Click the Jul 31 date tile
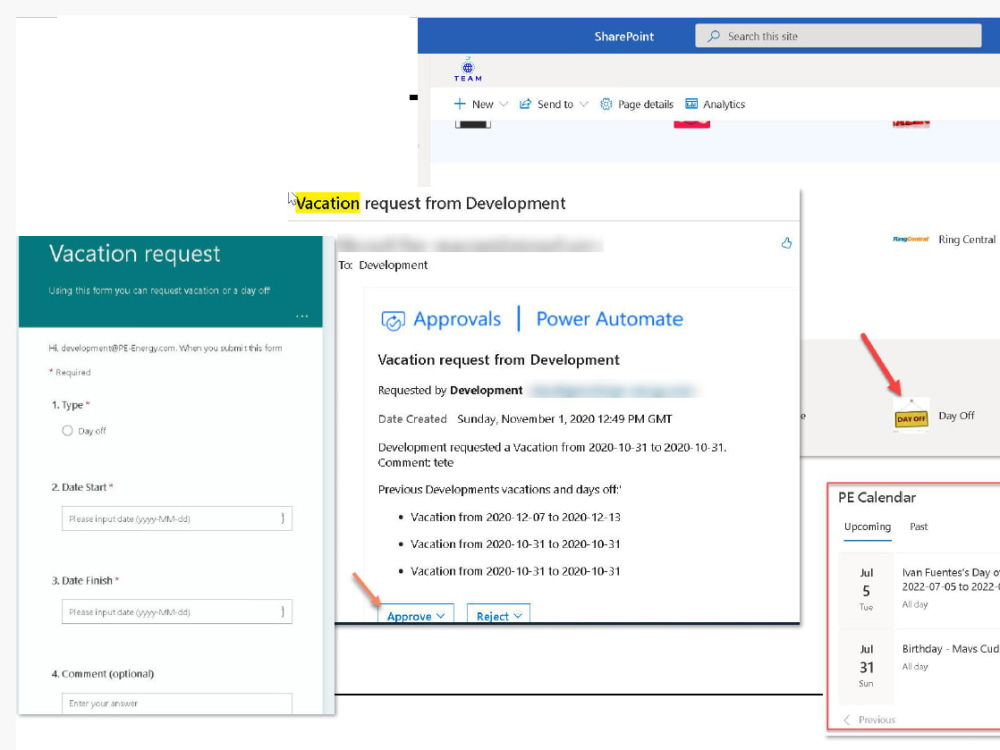The width and height of the screenshot is (1000, 750). pyautogui.click(x=866, y=666)
